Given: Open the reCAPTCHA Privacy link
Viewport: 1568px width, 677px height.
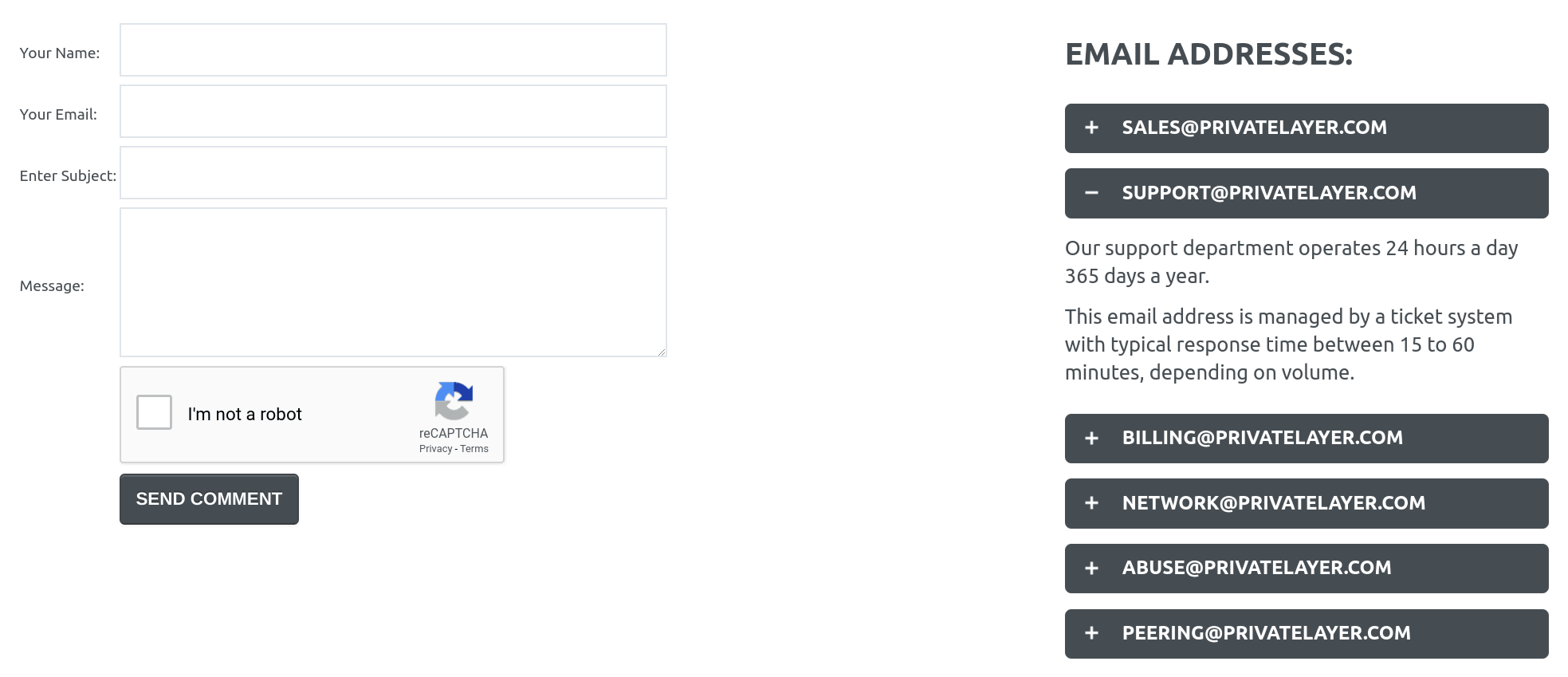Looking at the screenshot, I should click(x=435, y=449).
